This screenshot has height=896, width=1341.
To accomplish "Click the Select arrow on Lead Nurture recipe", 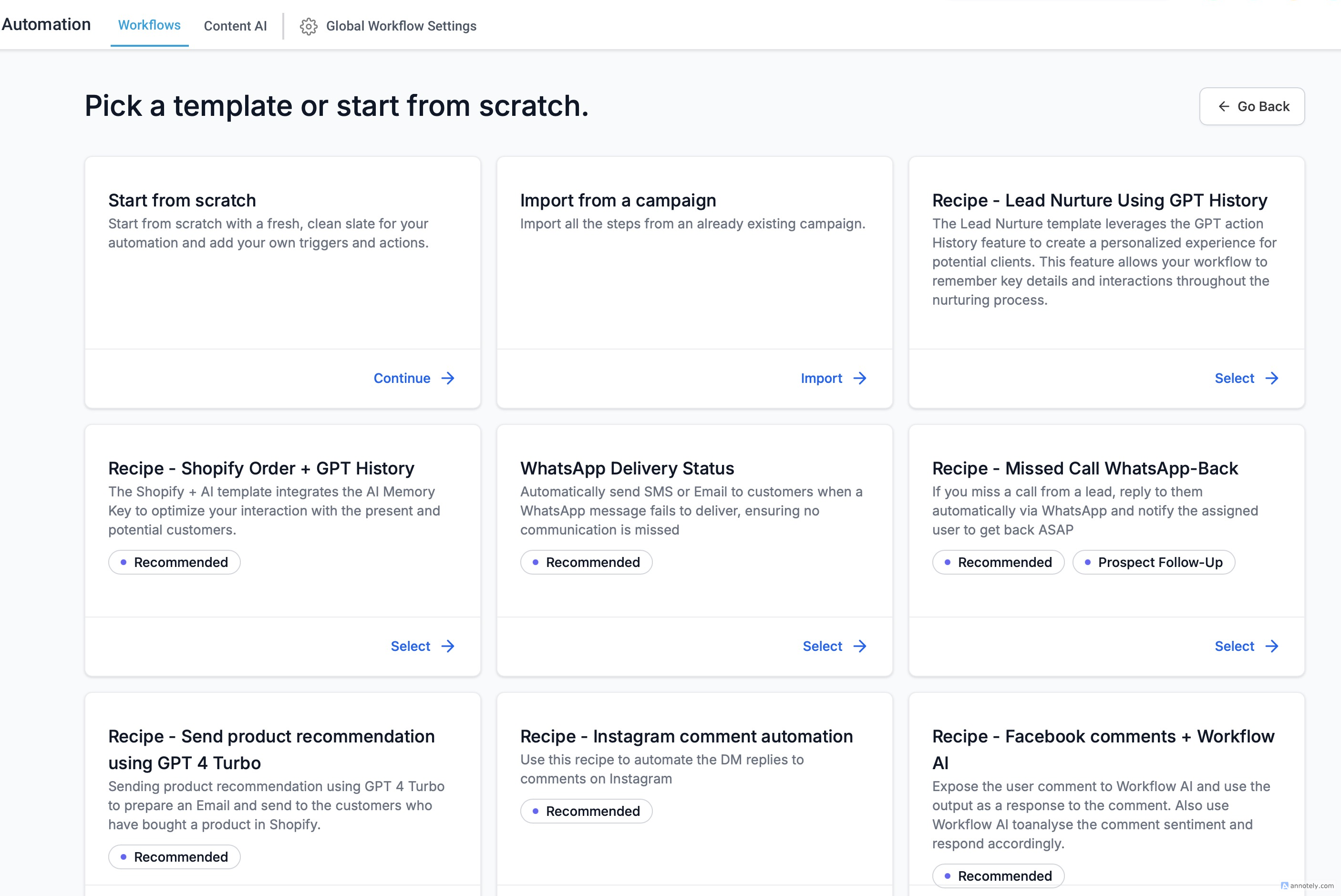I will click(1272, 378).
